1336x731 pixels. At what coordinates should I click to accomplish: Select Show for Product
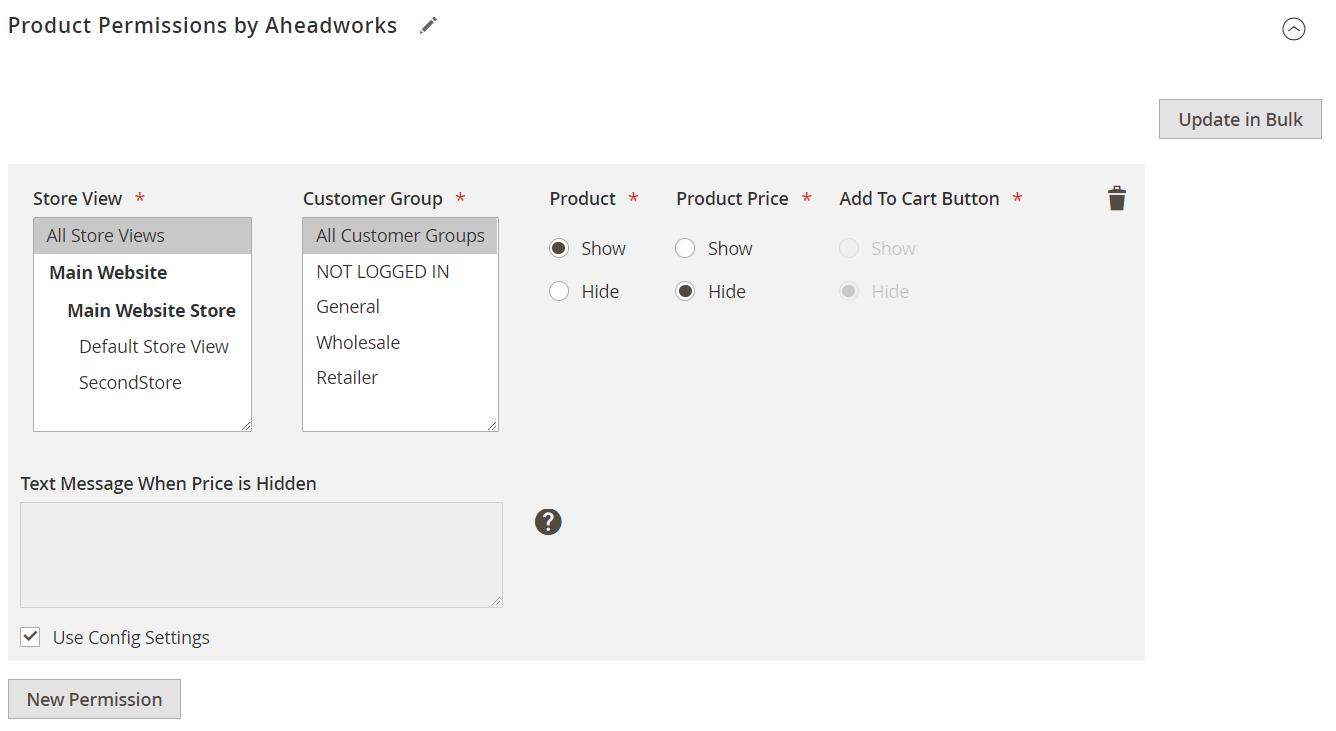tap(559, 248)
